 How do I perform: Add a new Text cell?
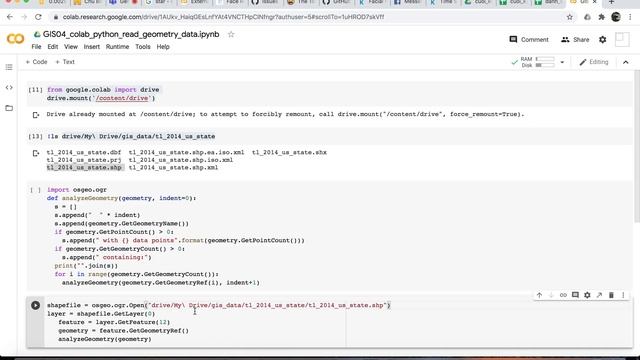65,62
